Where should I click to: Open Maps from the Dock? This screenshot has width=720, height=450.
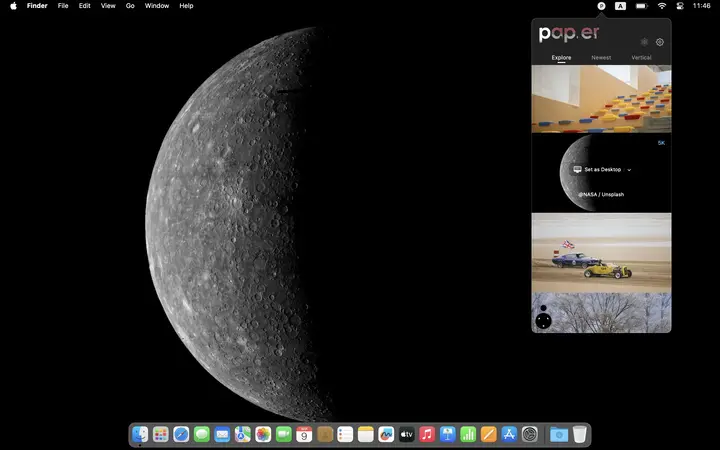click(242, 434)
